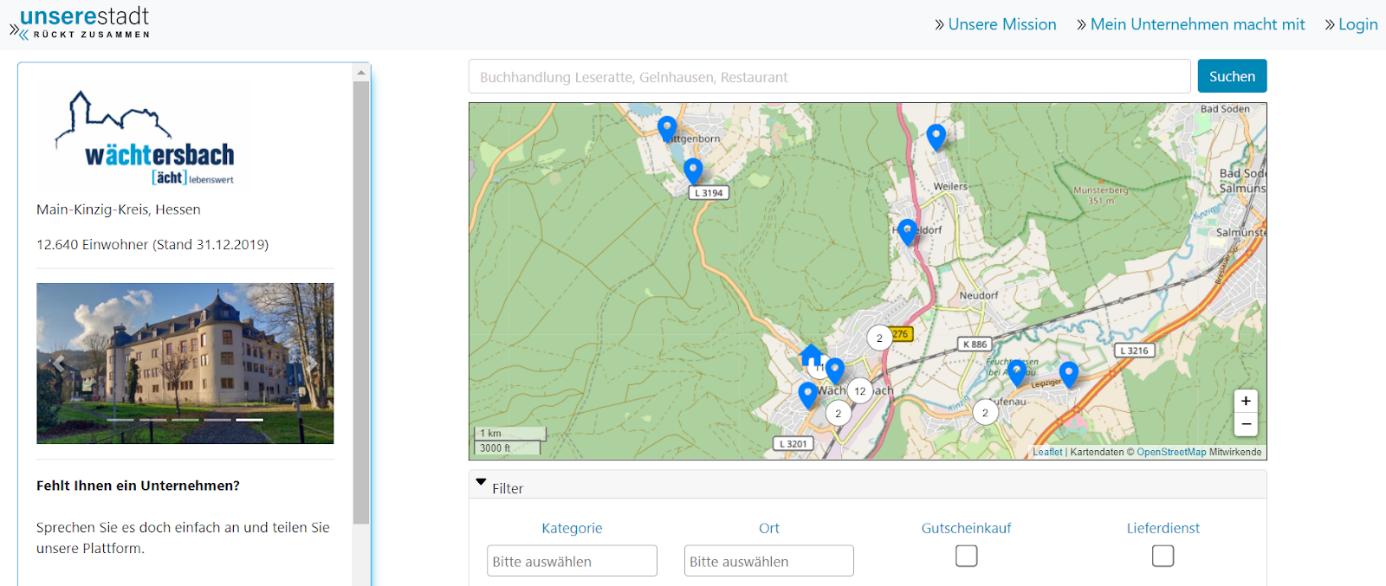Viewport: 1386px width, 586px height.
Task: Click the map marker north of Weilers
Action: [x=936, y=137]
